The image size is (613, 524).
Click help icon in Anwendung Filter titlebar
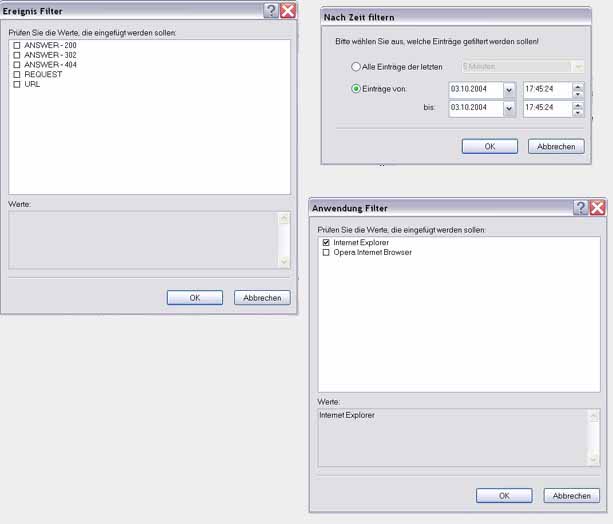pyautogui.click(x=580, y=207)
